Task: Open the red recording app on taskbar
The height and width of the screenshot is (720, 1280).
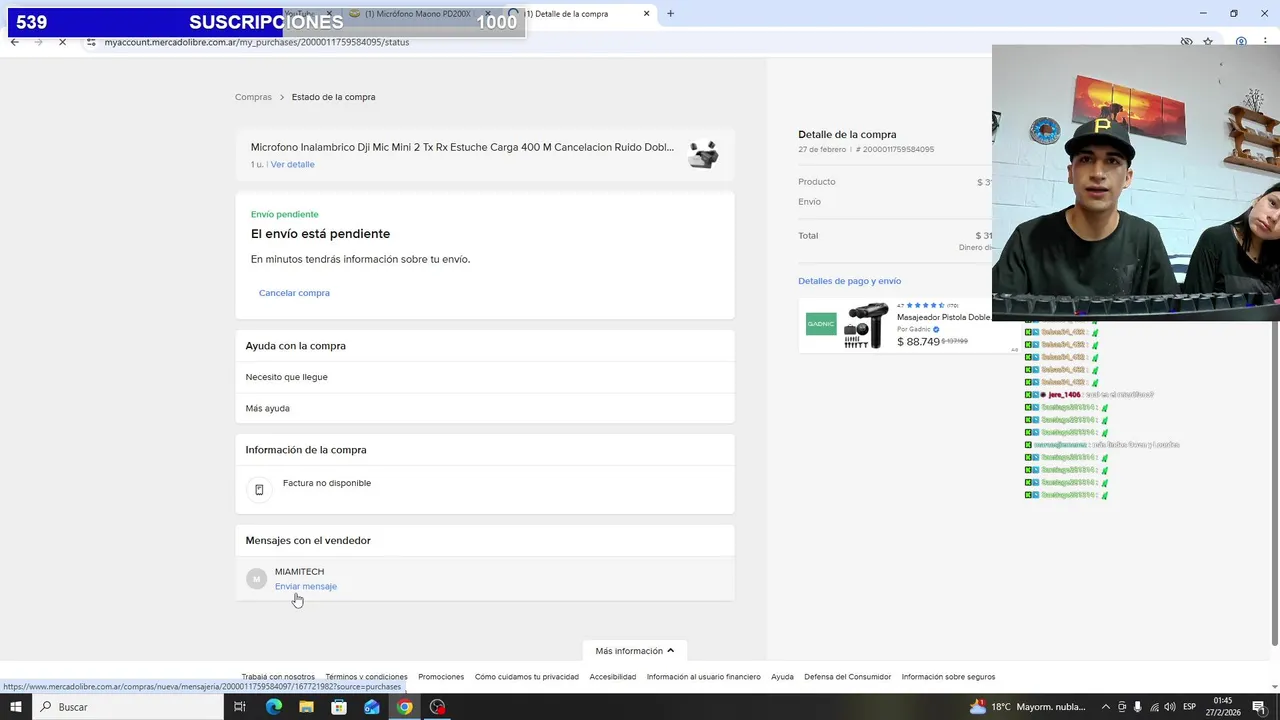Action: tap(437, 707)
